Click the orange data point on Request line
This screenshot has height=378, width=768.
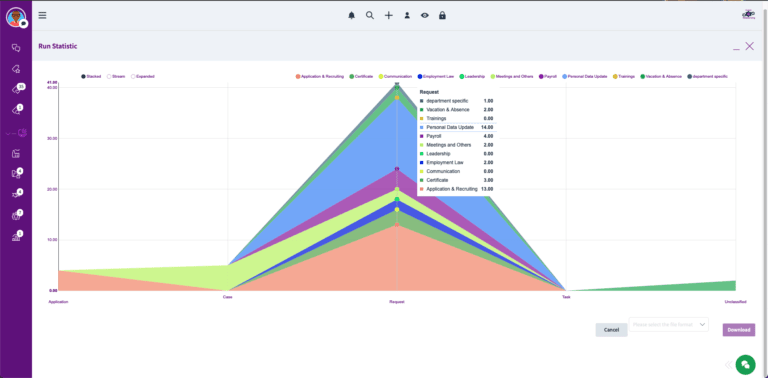click(x=397, y=225)
